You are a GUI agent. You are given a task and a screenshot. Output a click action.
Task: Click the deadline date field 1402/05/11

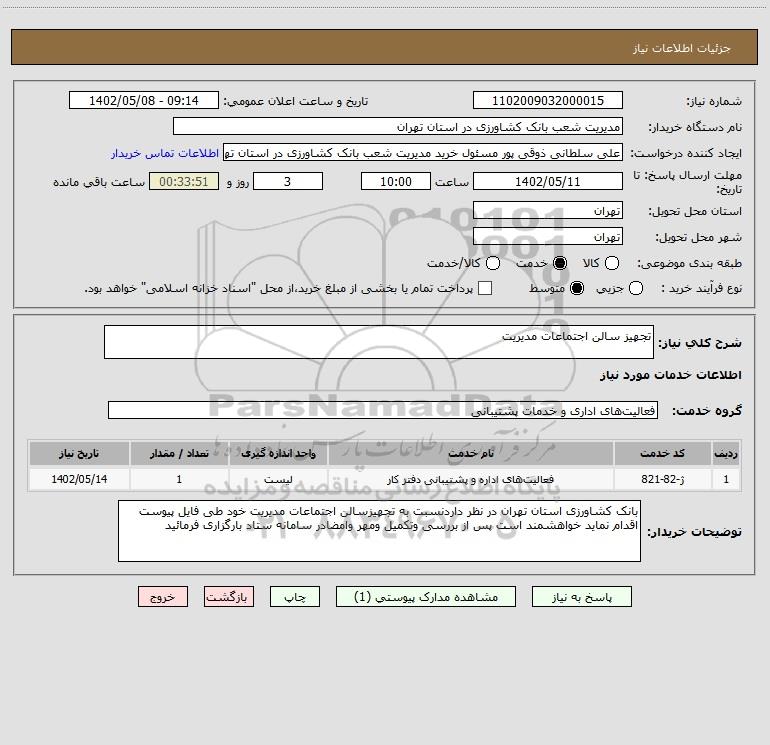coord(548,181)
